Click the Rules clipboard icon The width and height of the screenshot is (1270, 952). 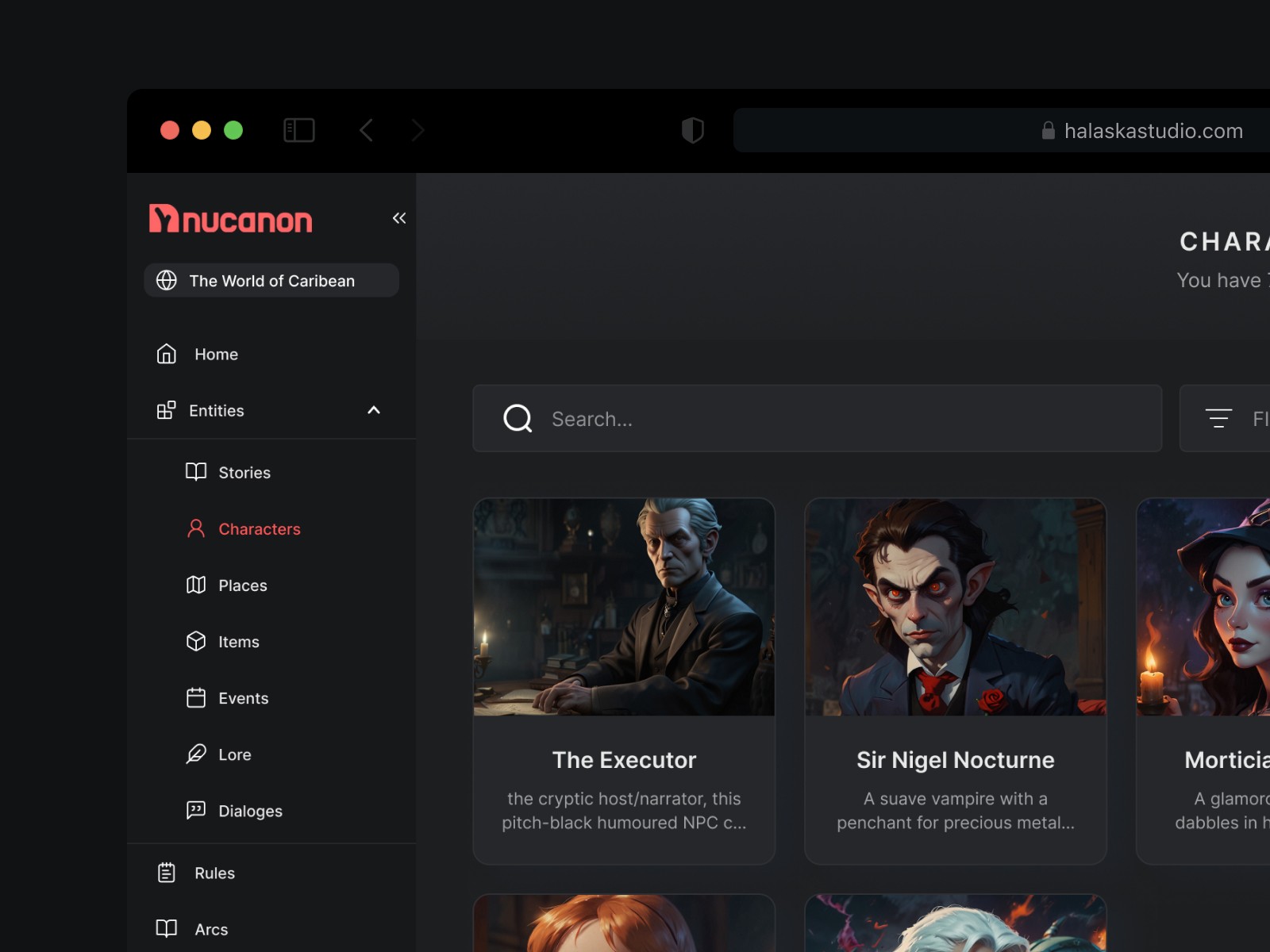pos(167,873)
